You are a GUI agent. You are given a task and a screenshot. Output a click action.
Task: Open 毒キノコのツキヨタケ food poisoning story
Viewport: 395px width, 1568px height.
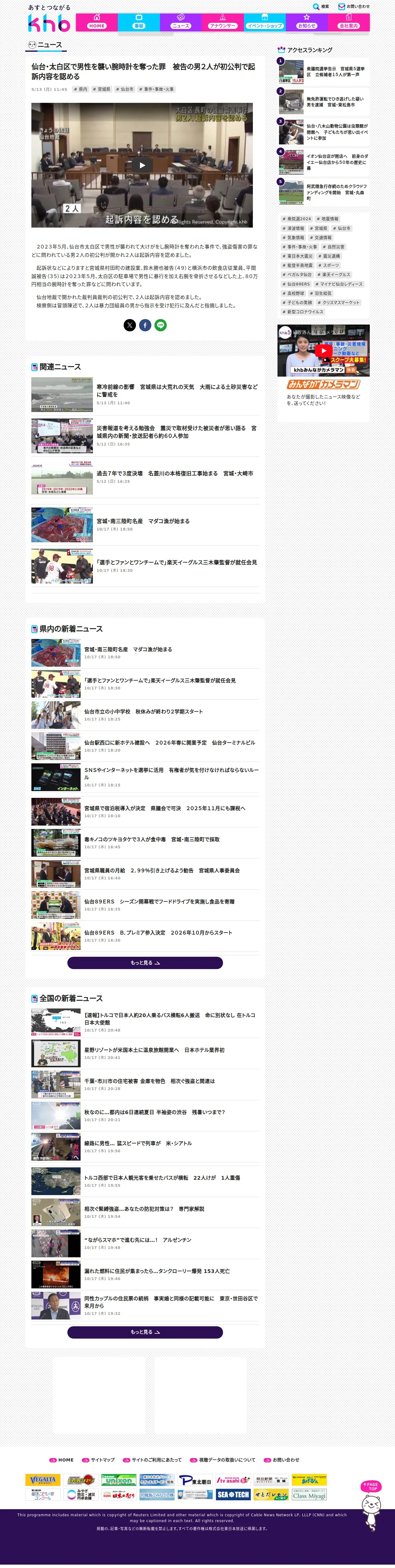pyautogui.click(x=145, y=843)
